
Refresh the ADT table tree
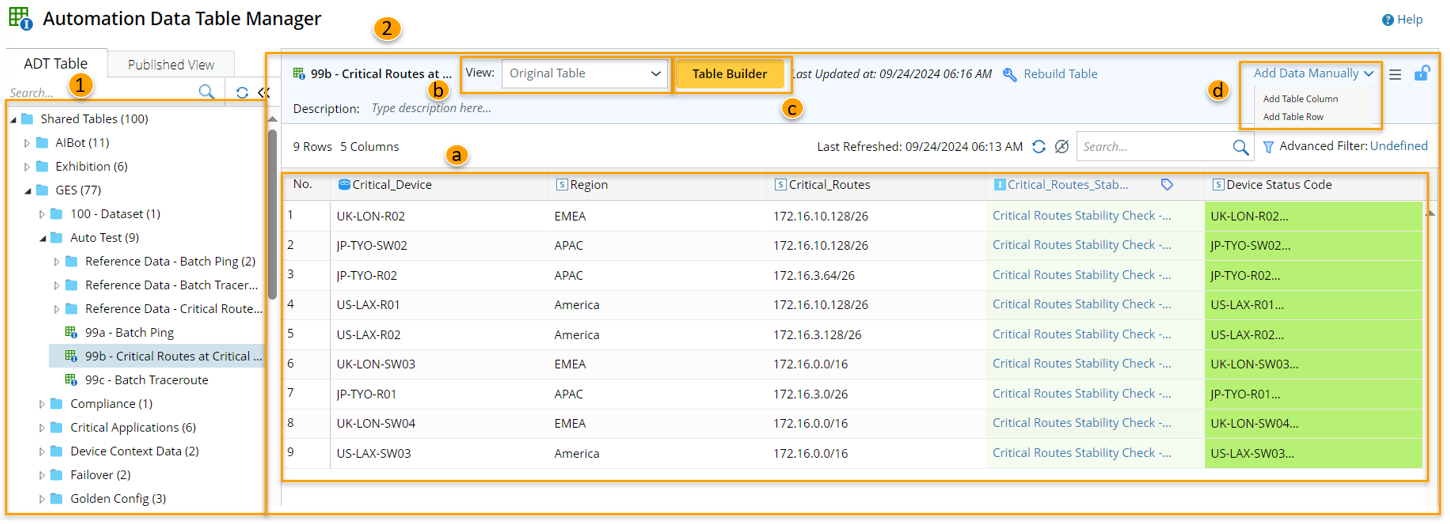coord(242,92)
